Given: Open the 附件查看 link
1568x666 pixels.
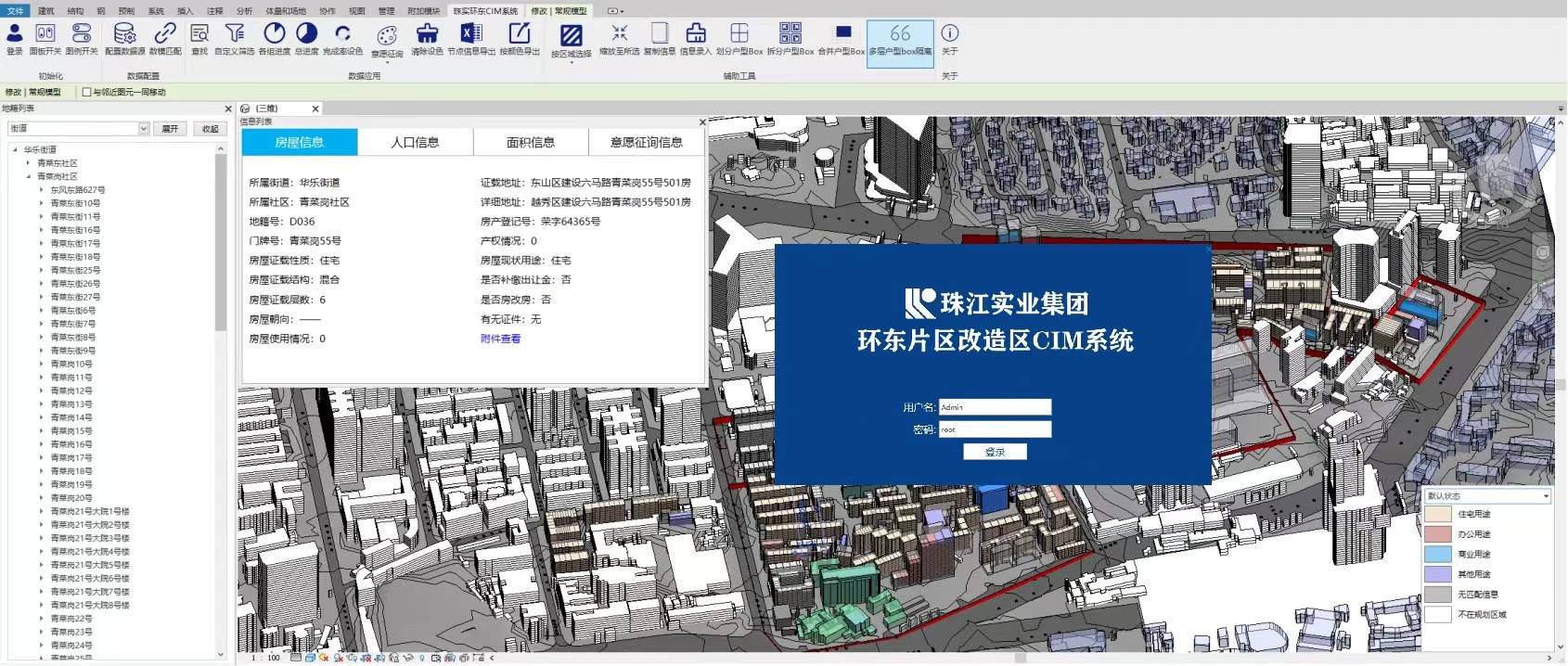Looking at the screenshot, I should 500,339.
